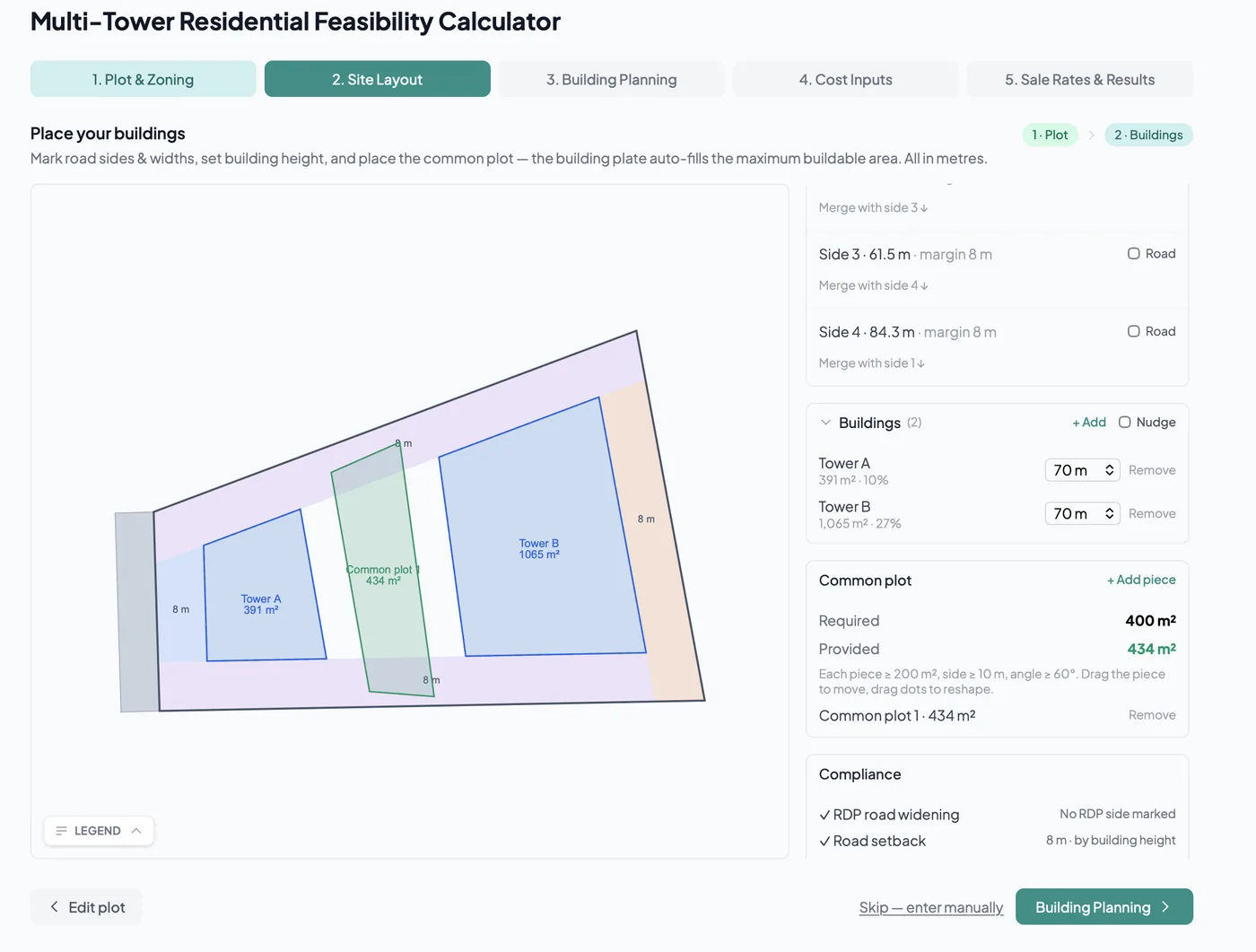Click the '2 · Buildings' step pill
Viewport: 1256px width, 952px height.
[1148, 135]
